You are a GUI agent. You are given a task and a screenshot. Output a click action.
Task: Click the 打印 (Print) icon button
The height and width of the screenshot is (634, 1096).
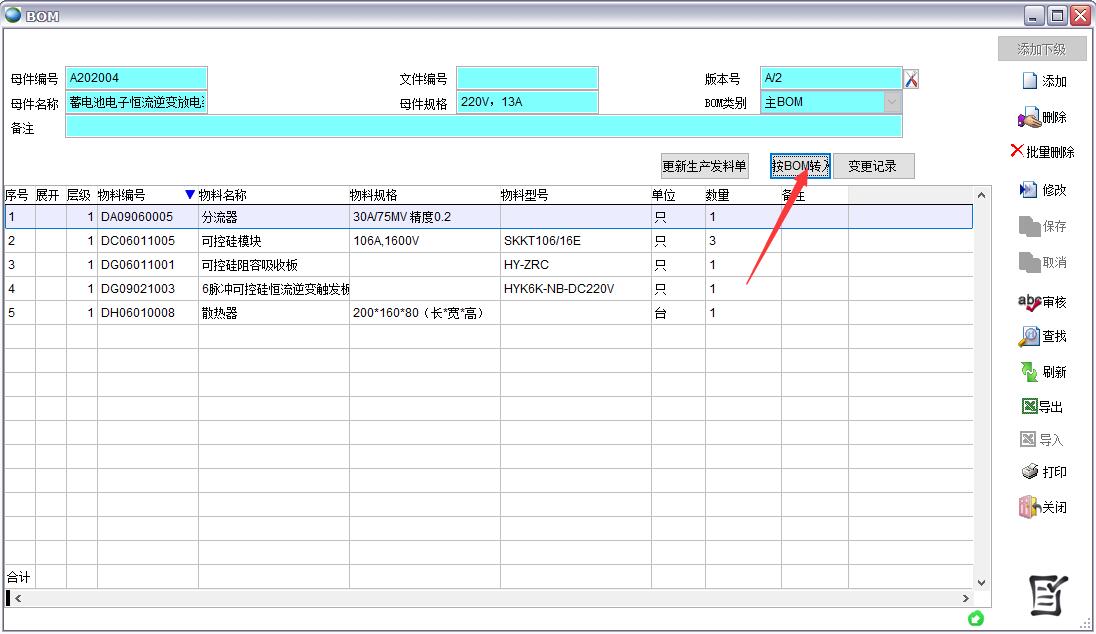point(1043,472)
